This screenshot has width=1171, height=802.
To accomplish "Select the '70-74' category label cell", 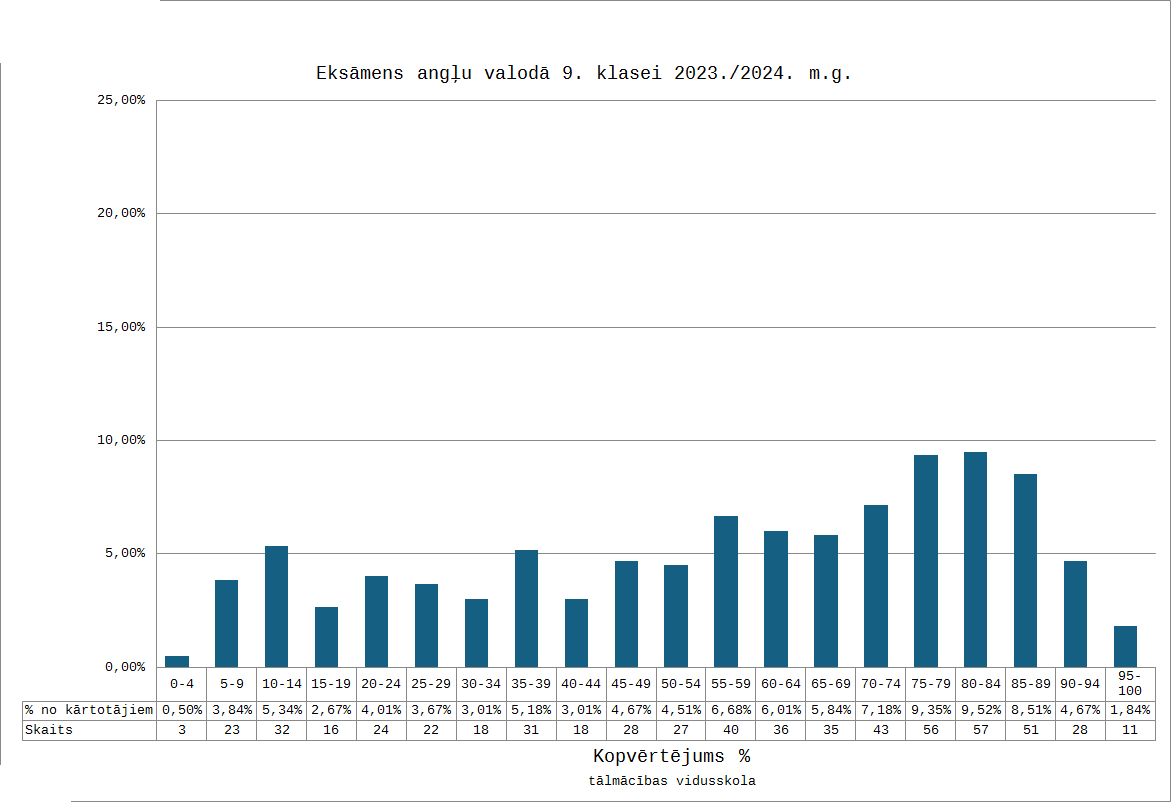I will point(880,684).
